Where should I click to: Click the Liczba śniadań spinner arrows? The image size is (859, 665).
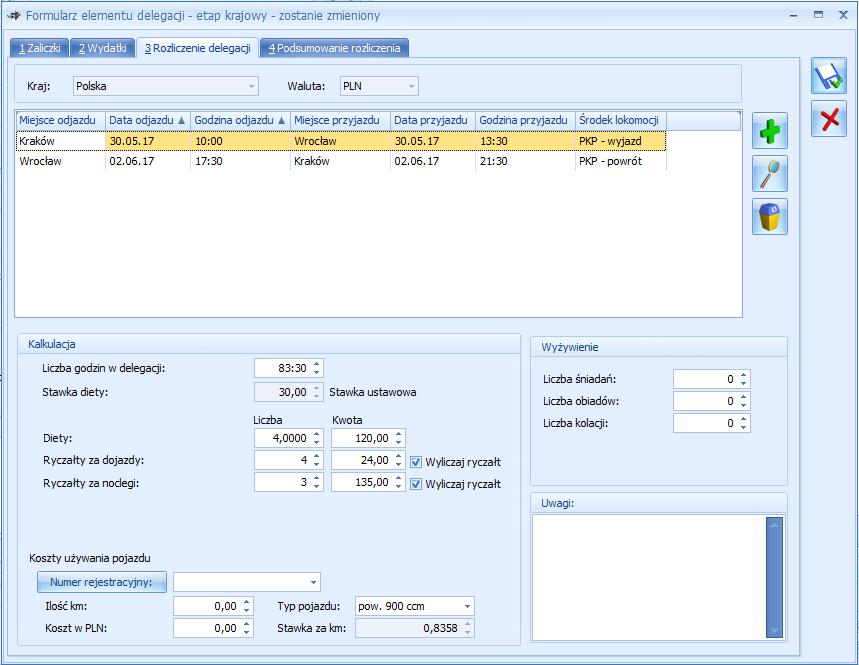(x=743, y=379)
